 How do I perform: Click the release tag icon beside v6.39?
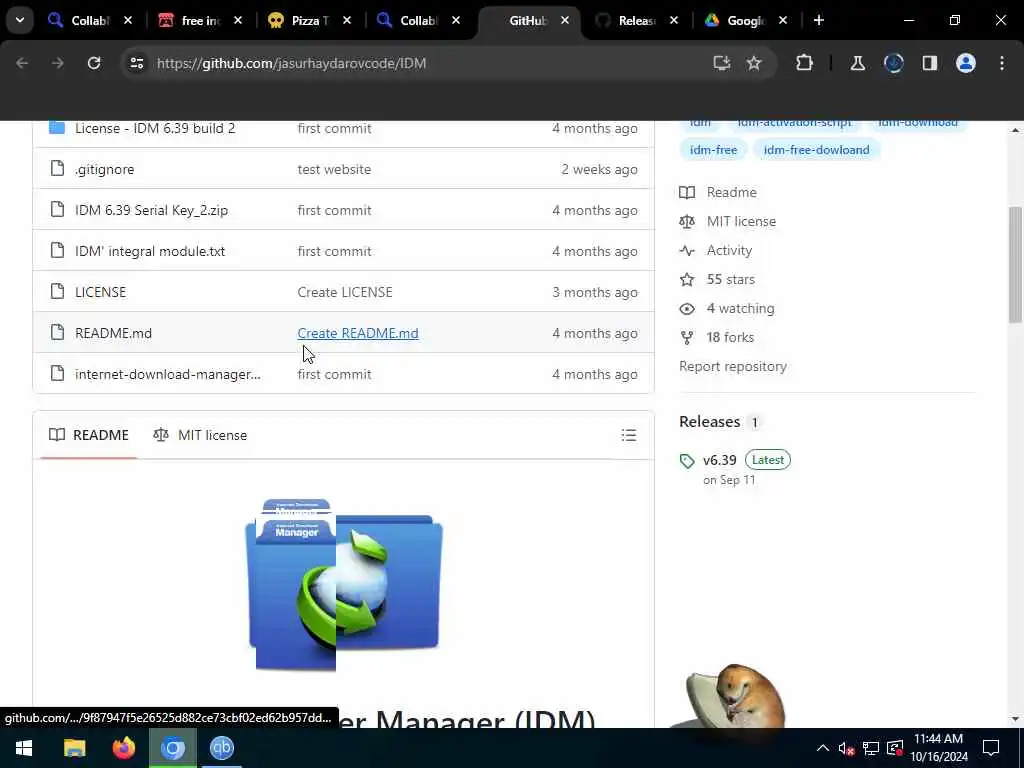pyautogui.click(x=687, y=461)
